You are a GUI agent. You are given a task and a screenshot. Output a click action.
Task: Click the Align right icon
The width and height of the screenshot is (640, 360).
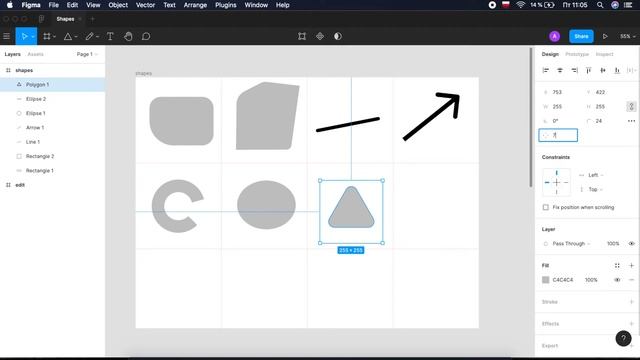tap(574, 70)
